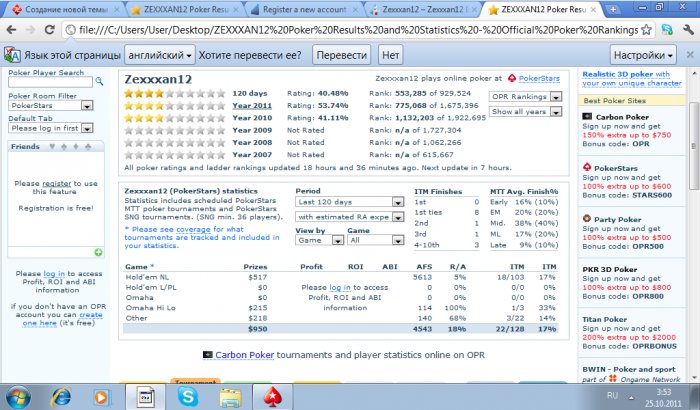Click page vertical scrollbar
This screenshot has width=700, height=410.
[694, 145]
